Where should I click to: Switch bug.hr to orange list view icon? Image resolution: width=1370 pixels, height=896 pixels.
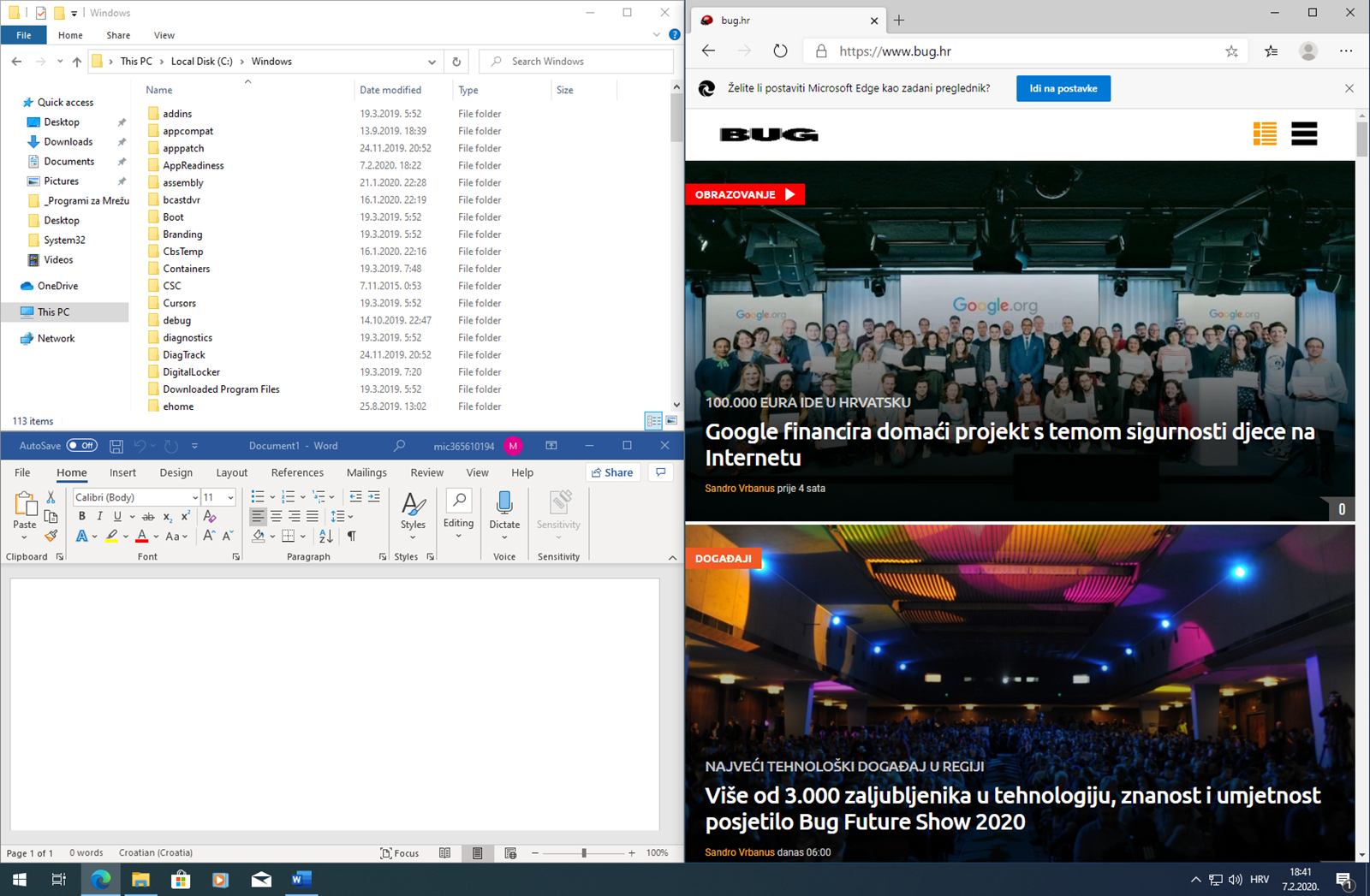coord(1265,134)
